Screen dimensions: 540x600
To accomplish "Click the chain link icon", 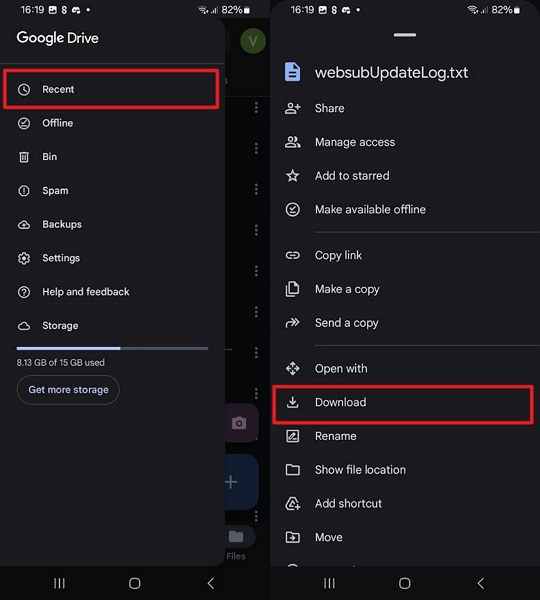I will coord(293,255).
